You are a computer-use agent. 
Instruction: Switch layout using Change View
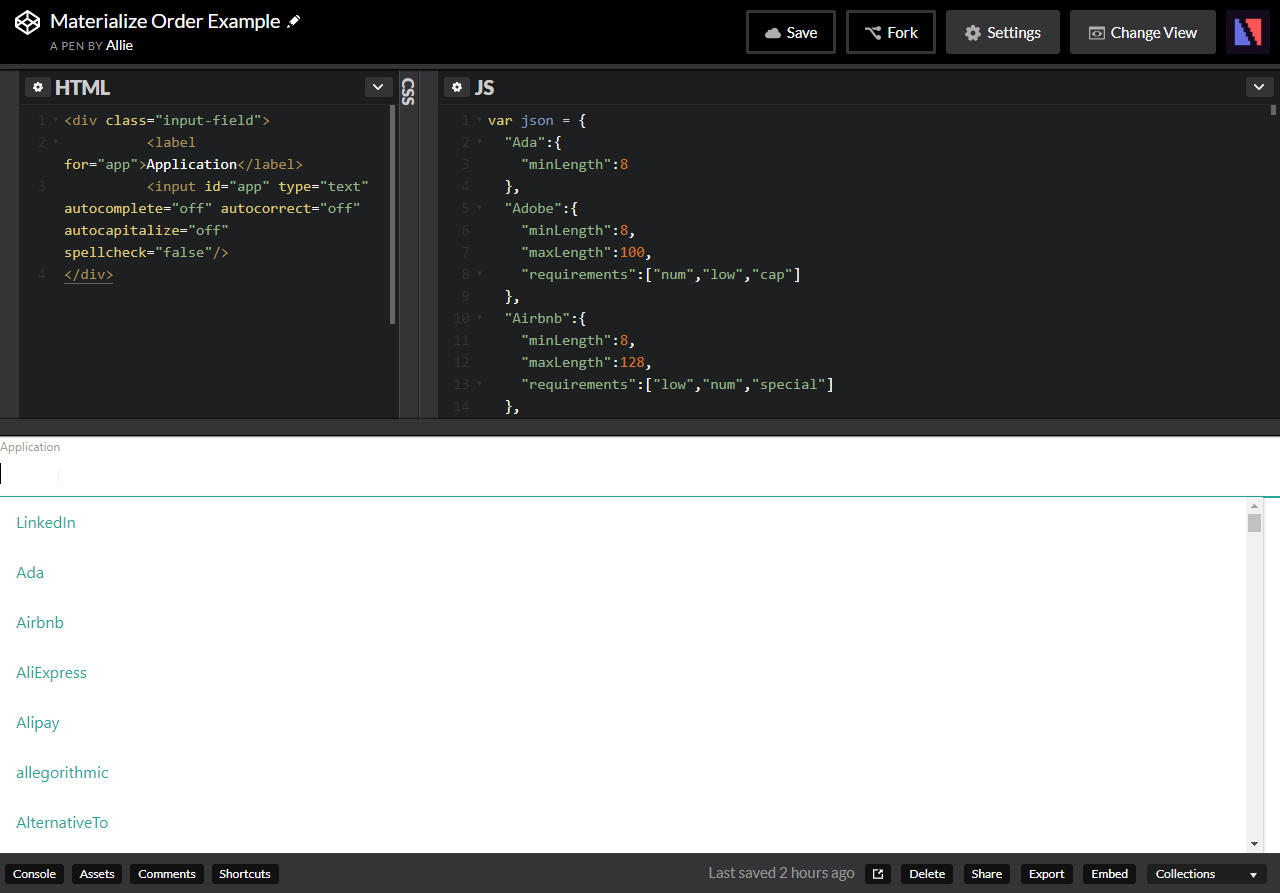pos(1142,32)
